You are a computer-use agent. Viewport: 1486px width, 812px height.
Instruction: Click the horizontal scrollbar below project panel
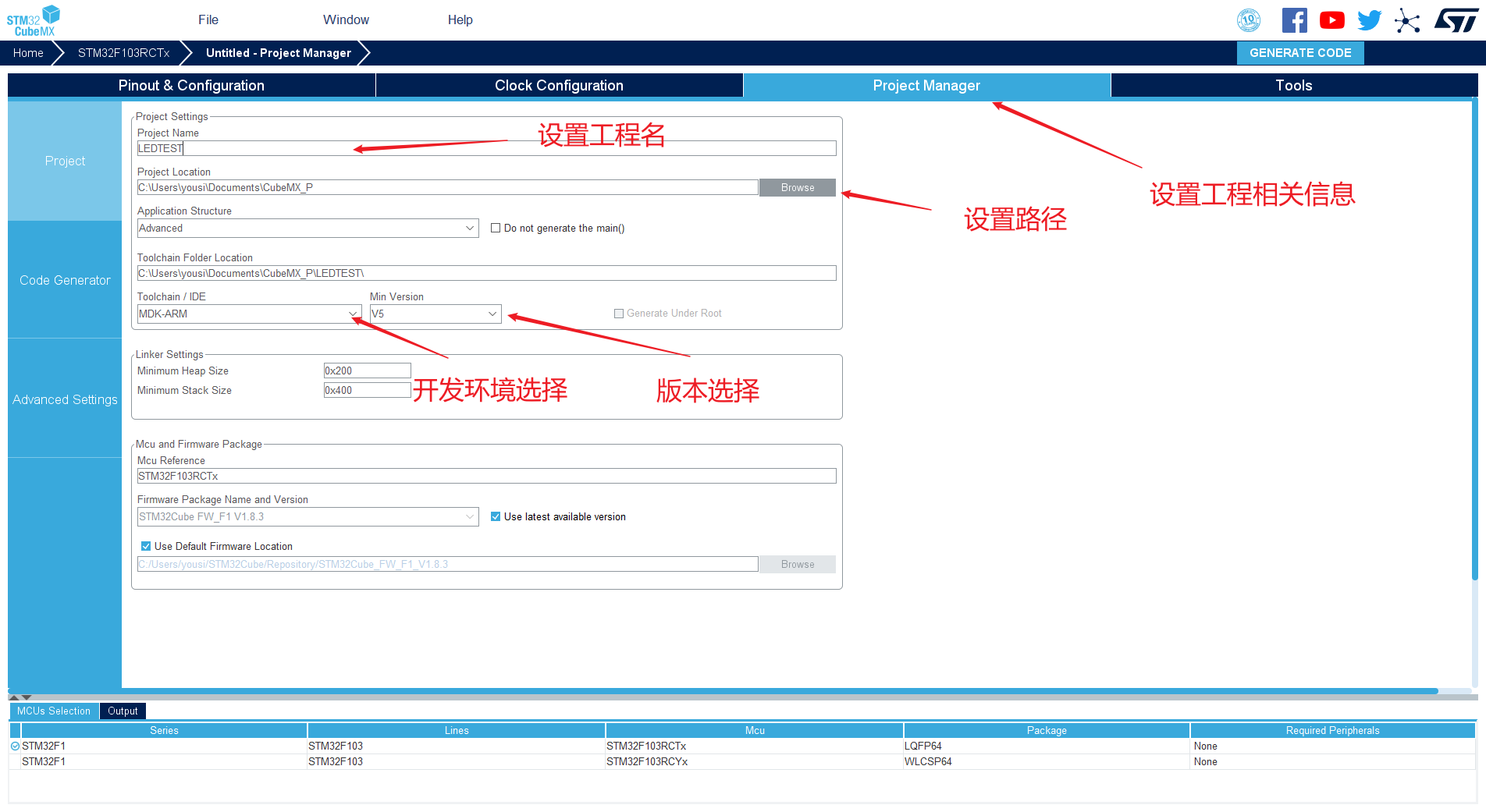click(x=723, y=691)
